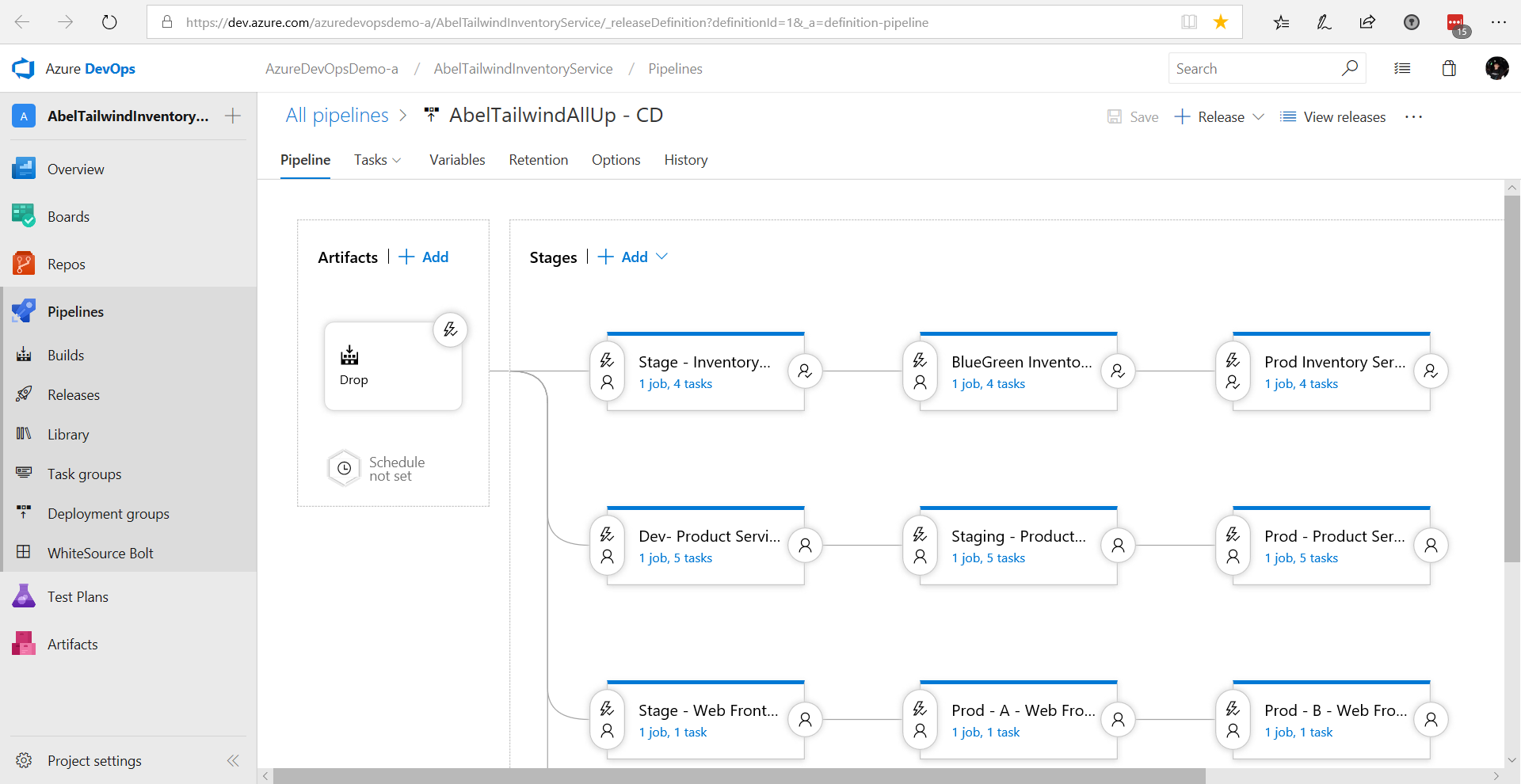Switch to the Variables tab

[x=457, y=160]
